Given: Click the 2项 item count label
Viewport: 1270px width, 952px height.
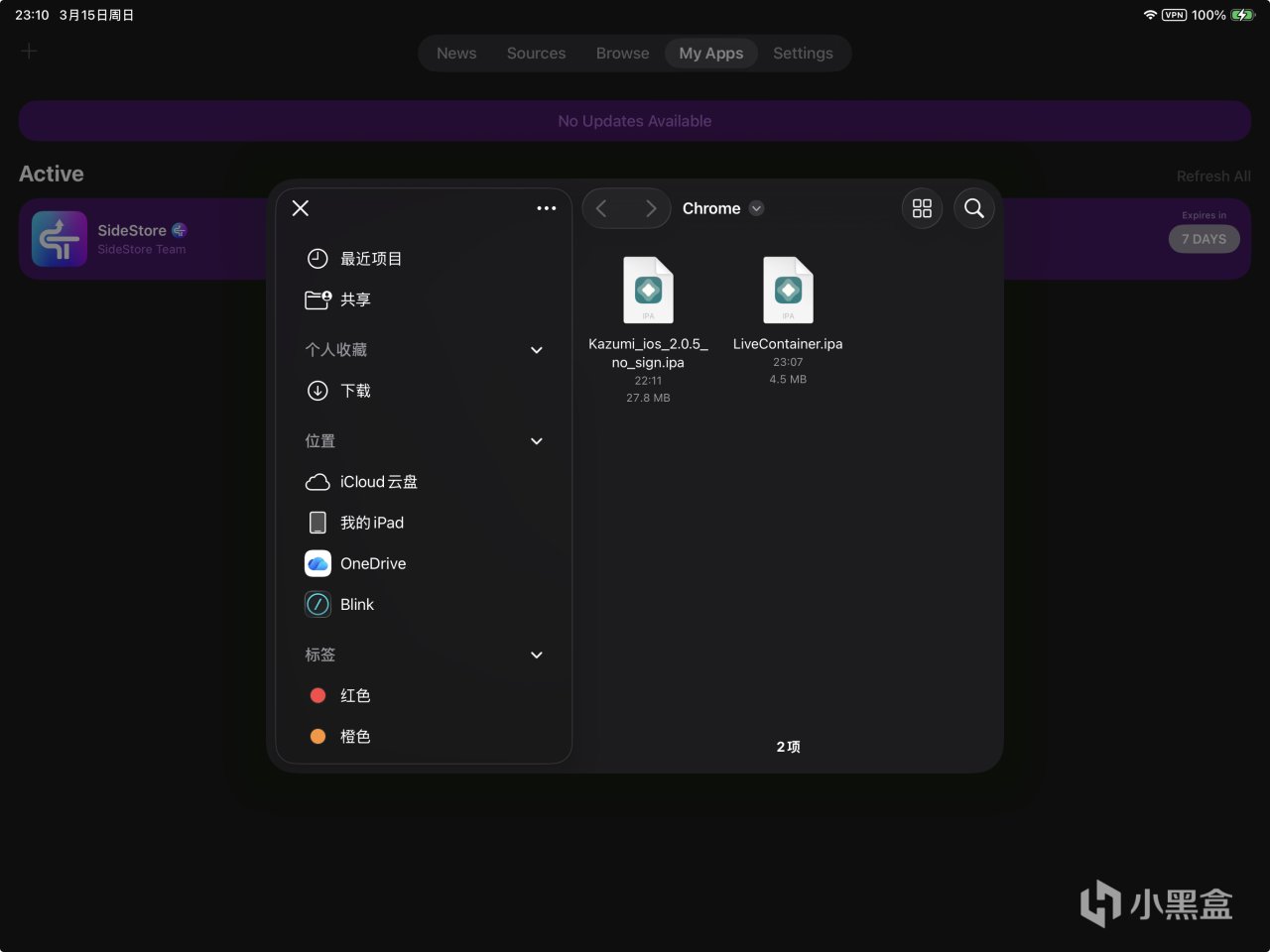Looking at the screenshot, I should pos(788,747).
